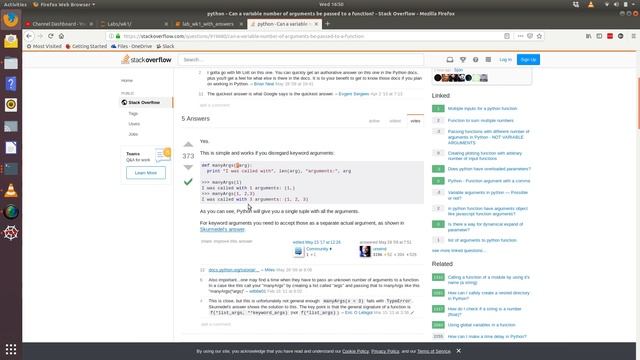
Task: Open 'Does python have overloaded parameters?' link
Action: (x=489, y=169)
